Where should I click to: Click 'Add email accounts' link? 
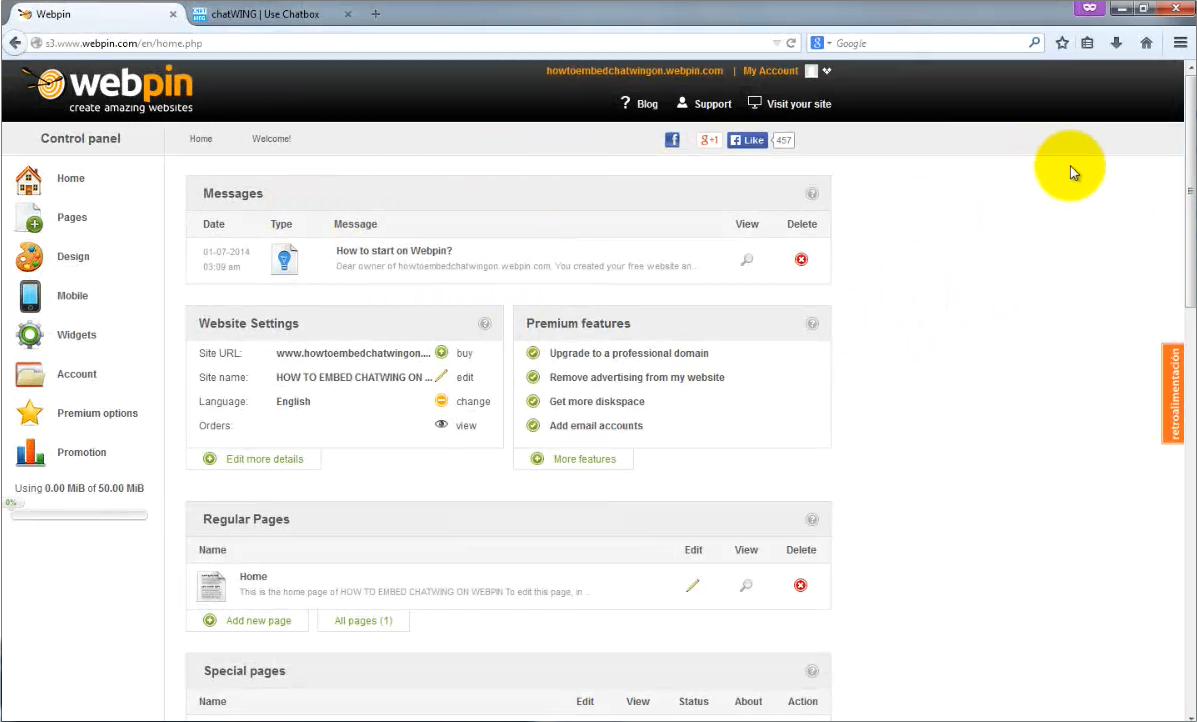tap(596, 426)
